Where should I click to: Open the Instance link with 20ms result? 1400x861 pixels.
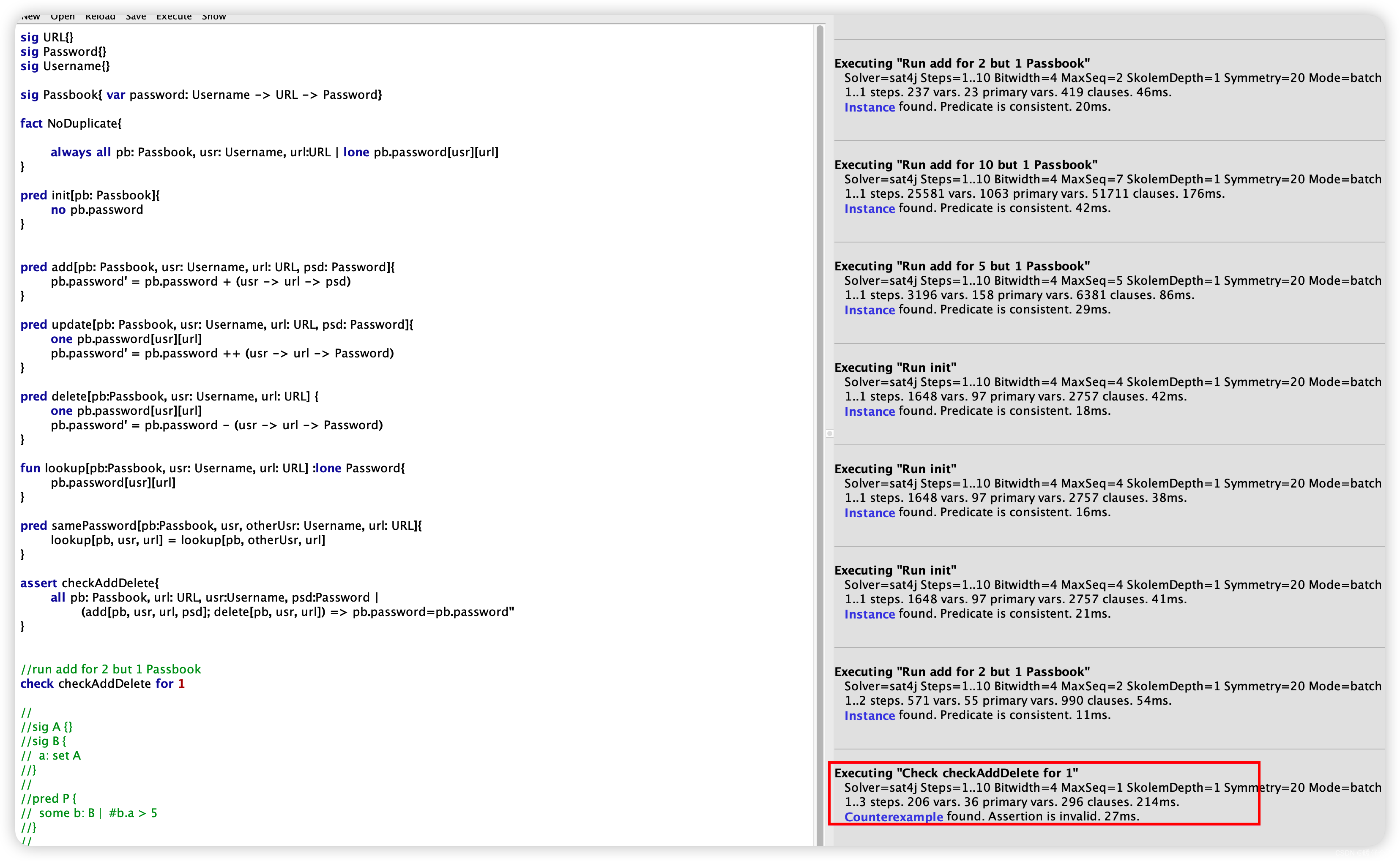870,107
